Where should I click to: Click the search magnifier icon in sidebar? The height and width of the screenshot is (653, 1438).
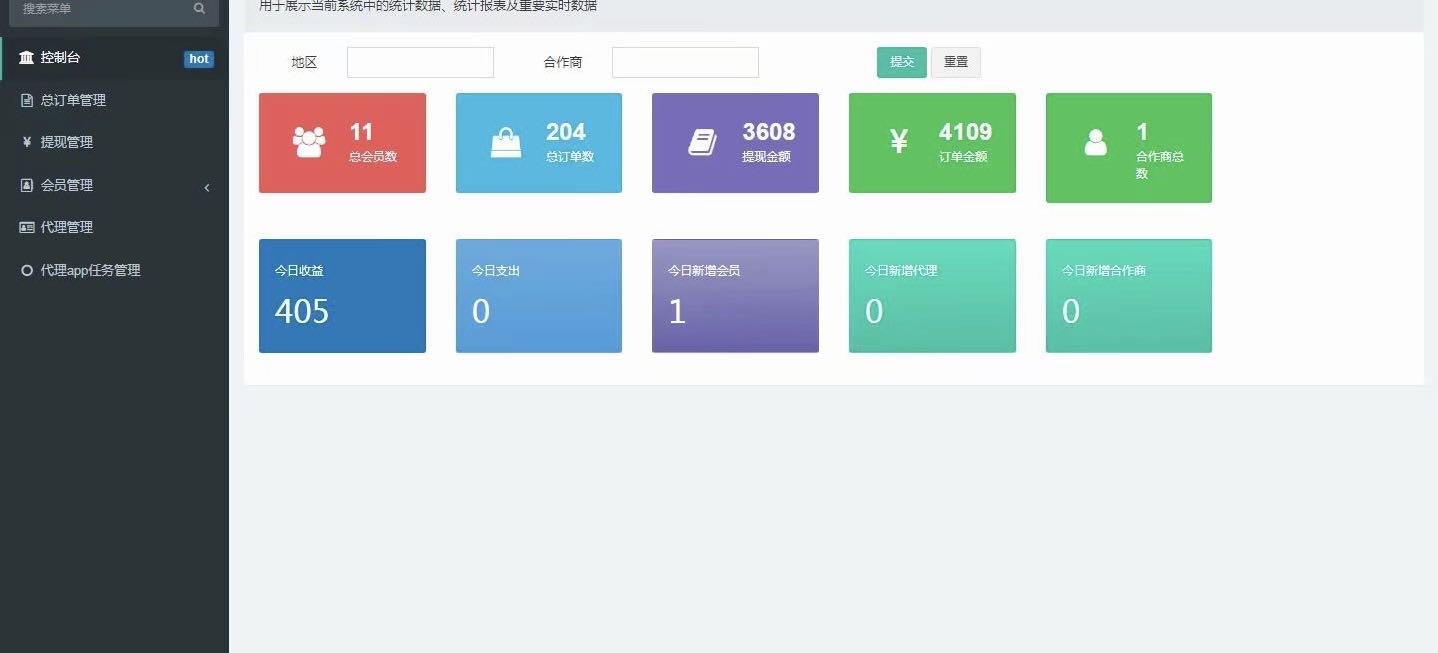200,9
